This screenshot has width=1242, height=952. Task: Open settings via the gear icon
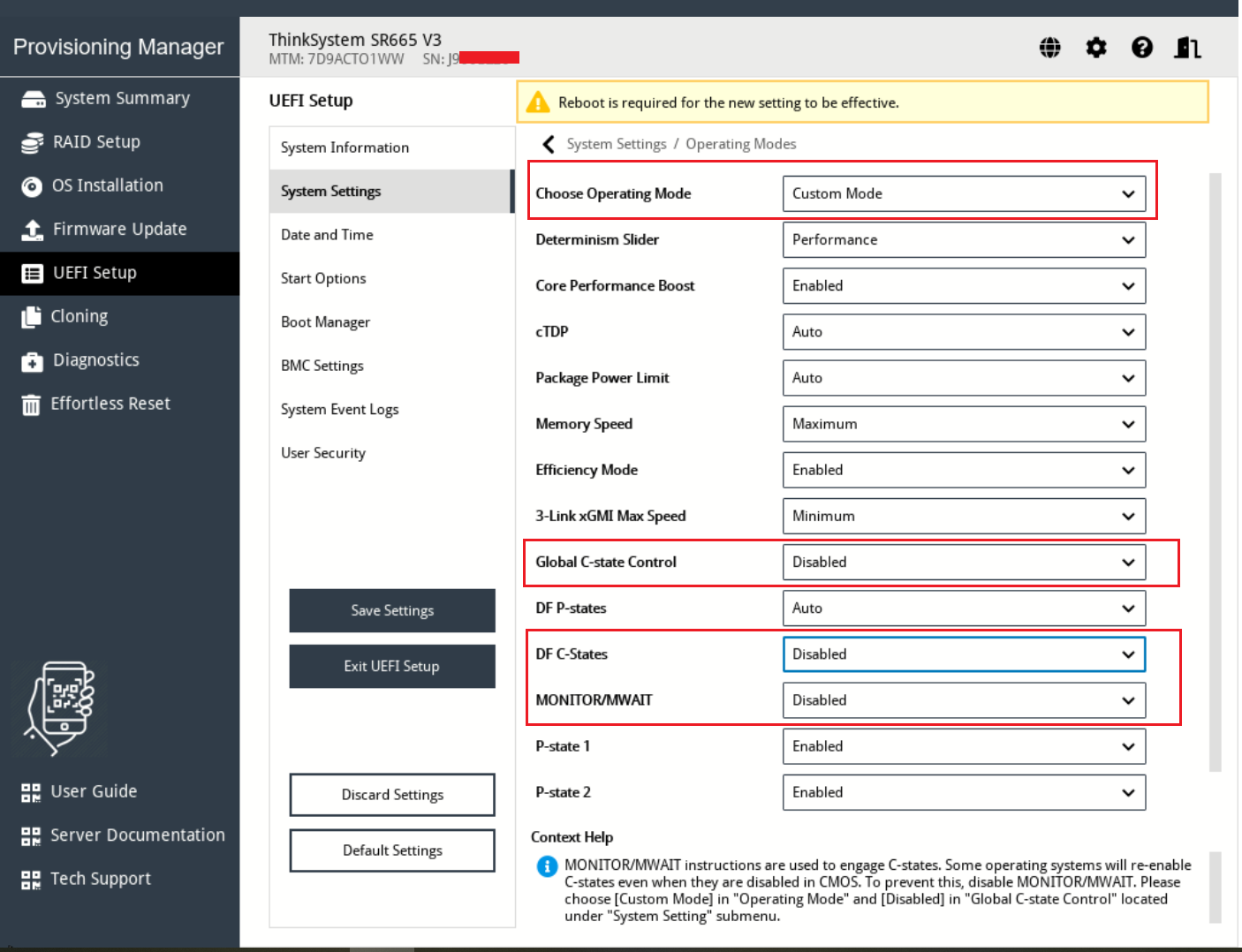coord(1096,48)
